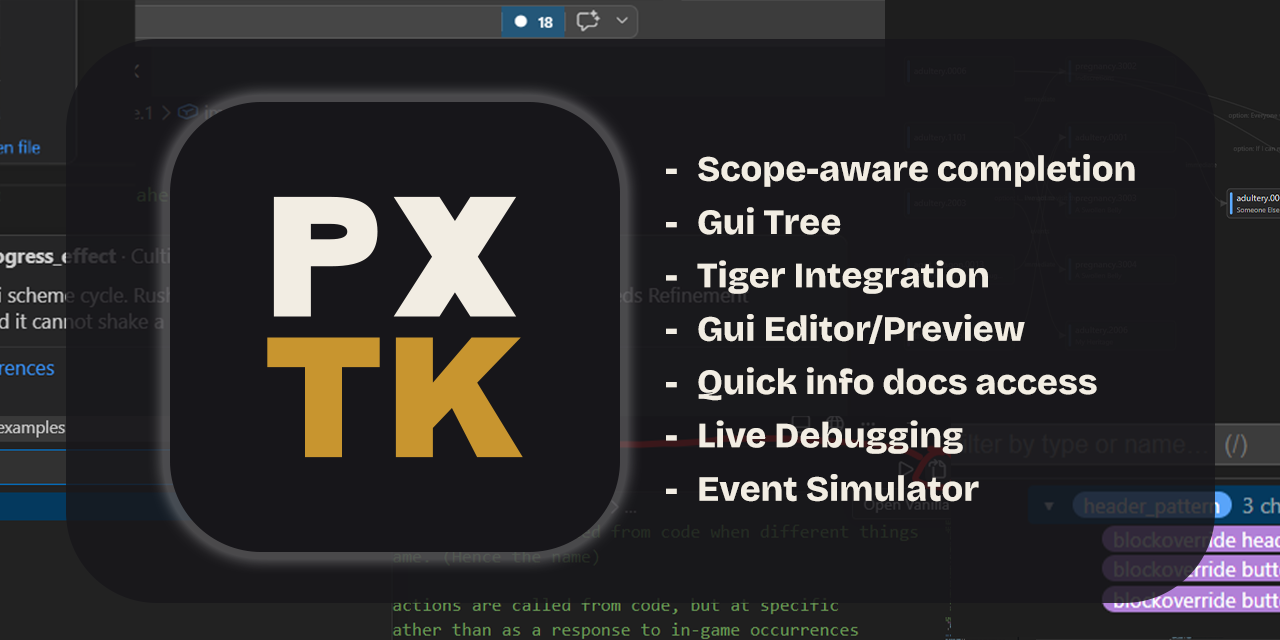
Task: Expand the dropdown chevron beside chat icon
Action: coord(622,21)
